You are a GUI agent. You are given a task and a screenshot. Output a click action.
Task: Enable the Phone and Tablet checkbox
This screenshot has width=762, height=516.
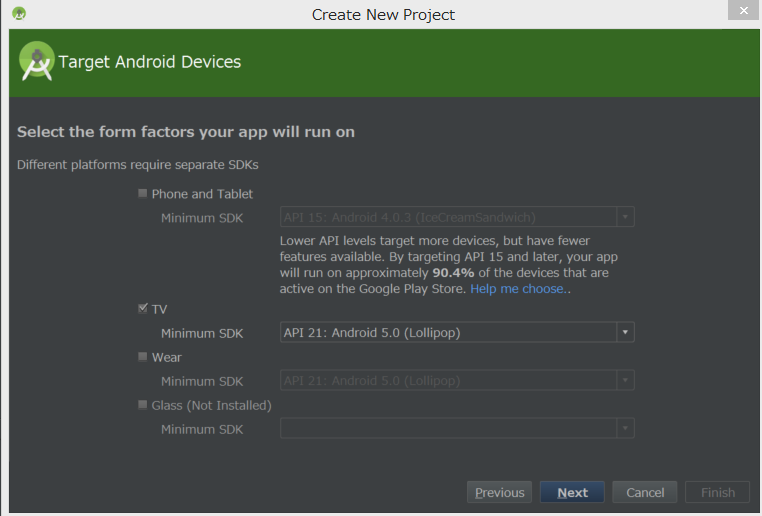click(x=142, y=193)
